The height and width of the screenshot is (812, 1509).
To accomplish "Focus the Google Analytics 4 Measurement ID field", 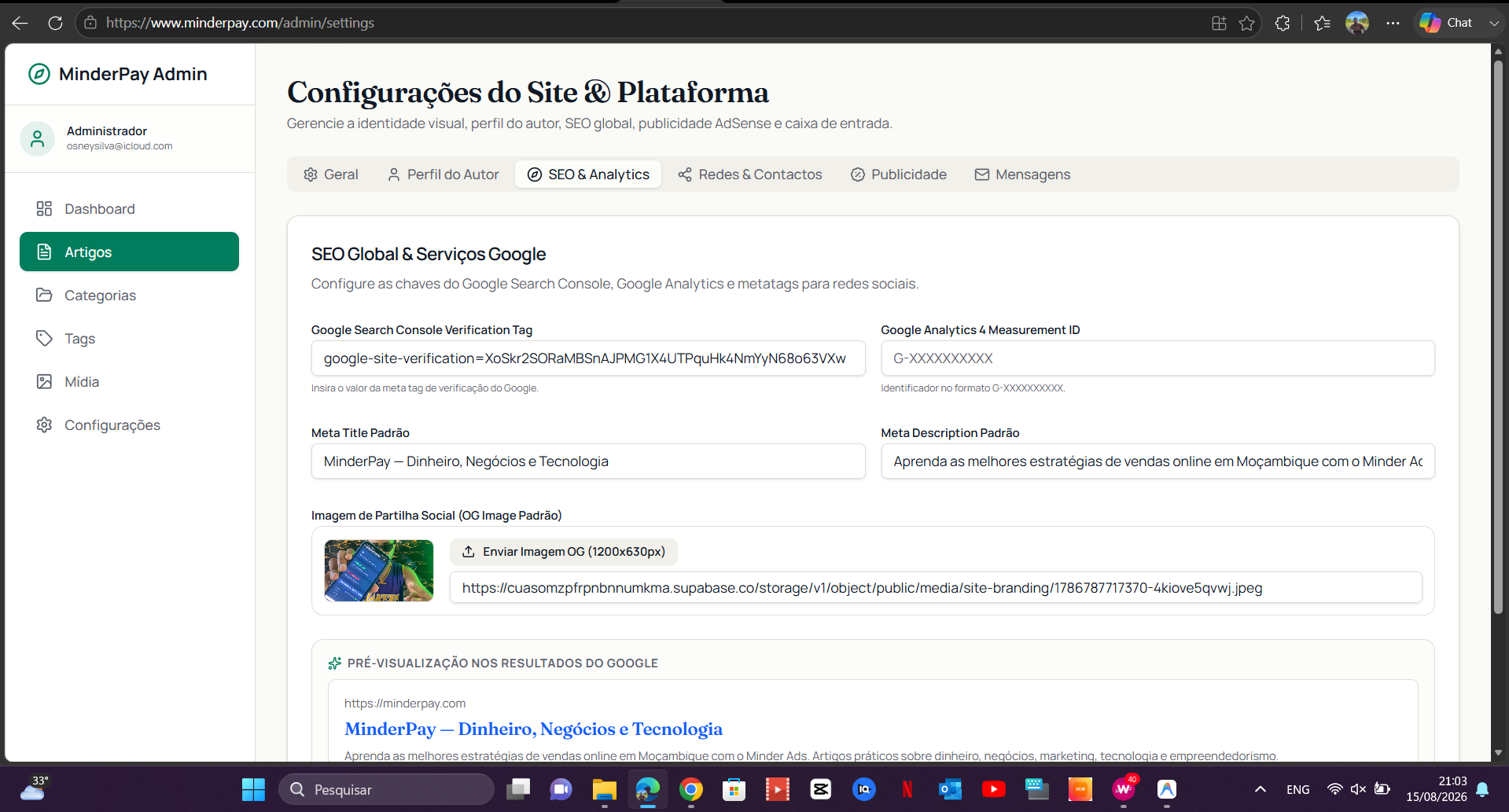I will click(1158, 358).
